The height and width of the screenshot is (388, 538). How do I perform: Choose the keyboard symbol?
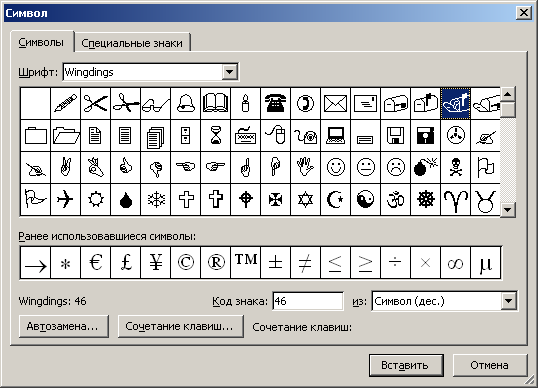click(x=246, y=136)
